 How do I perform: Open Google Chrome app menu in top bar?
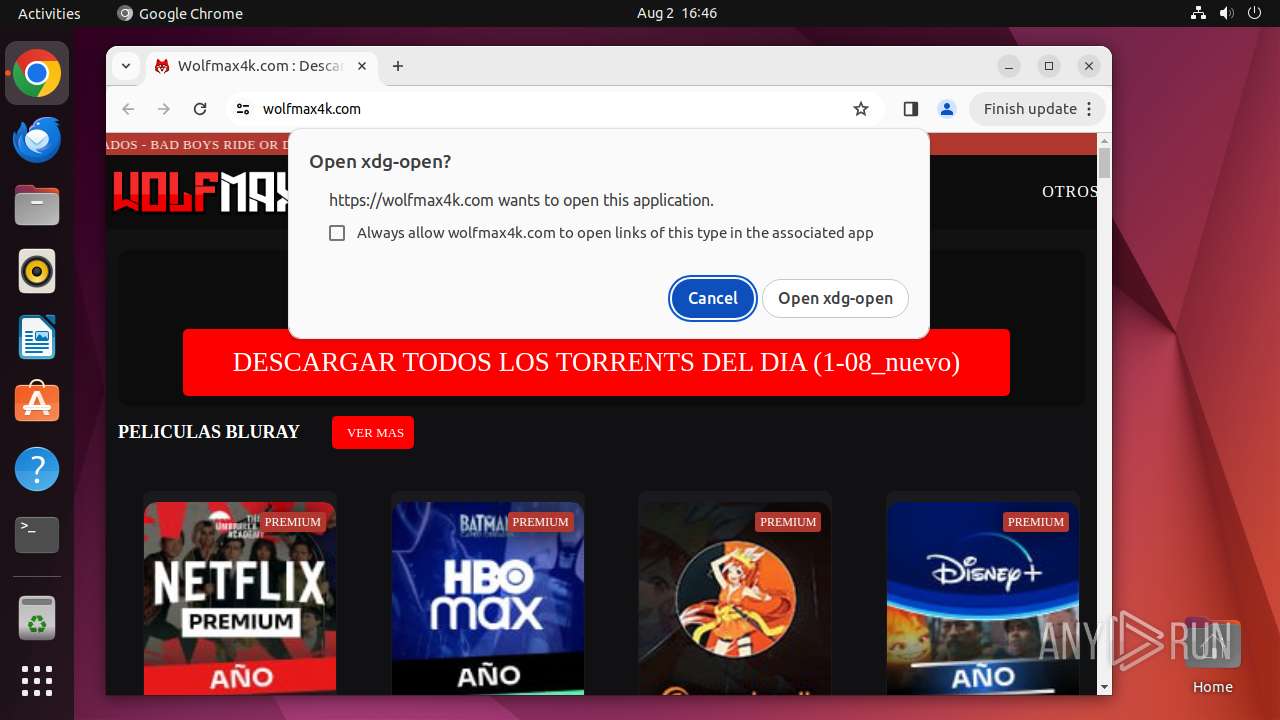pos(180,13)
